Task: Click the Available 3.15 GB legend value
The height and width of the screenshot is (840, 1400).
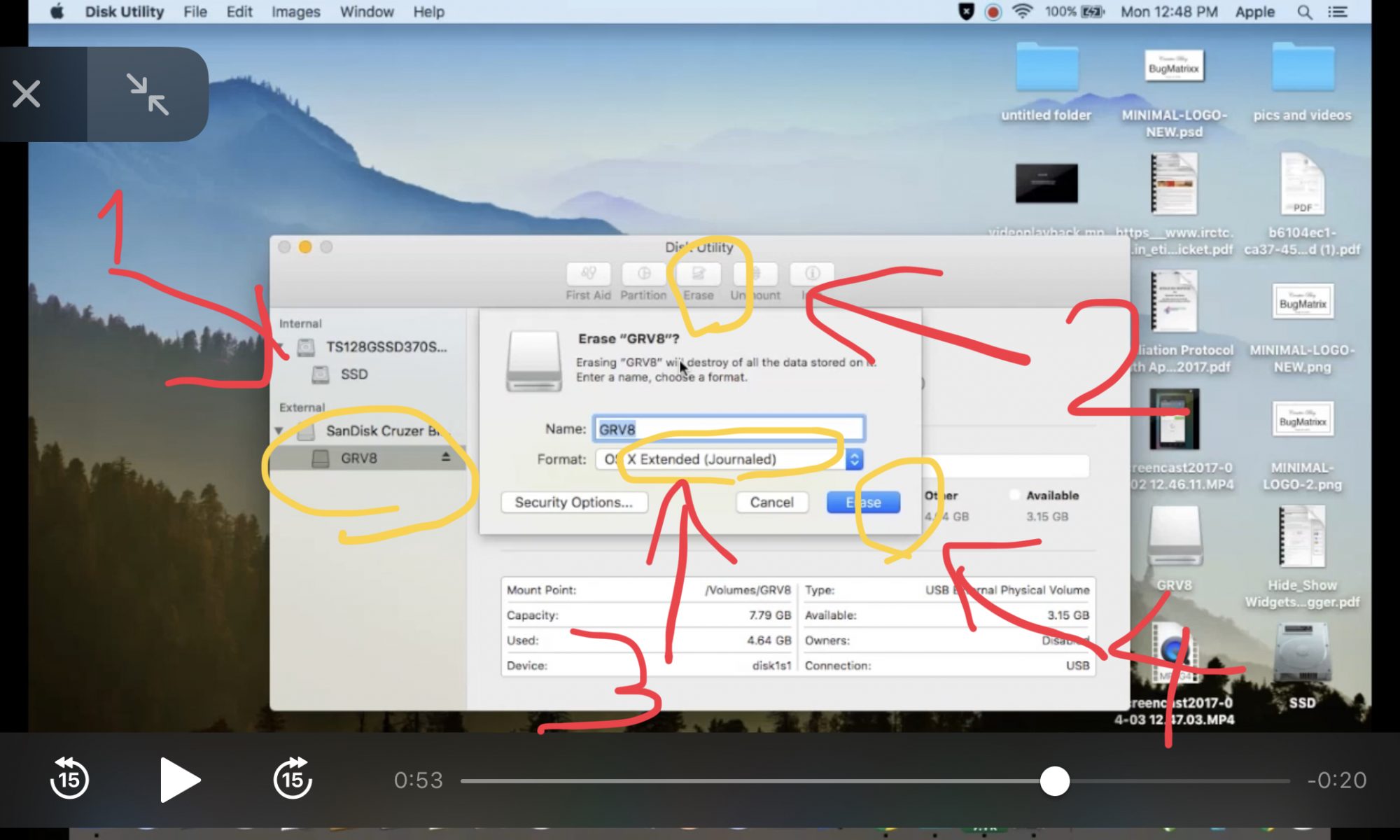Action: (1047, 517)
